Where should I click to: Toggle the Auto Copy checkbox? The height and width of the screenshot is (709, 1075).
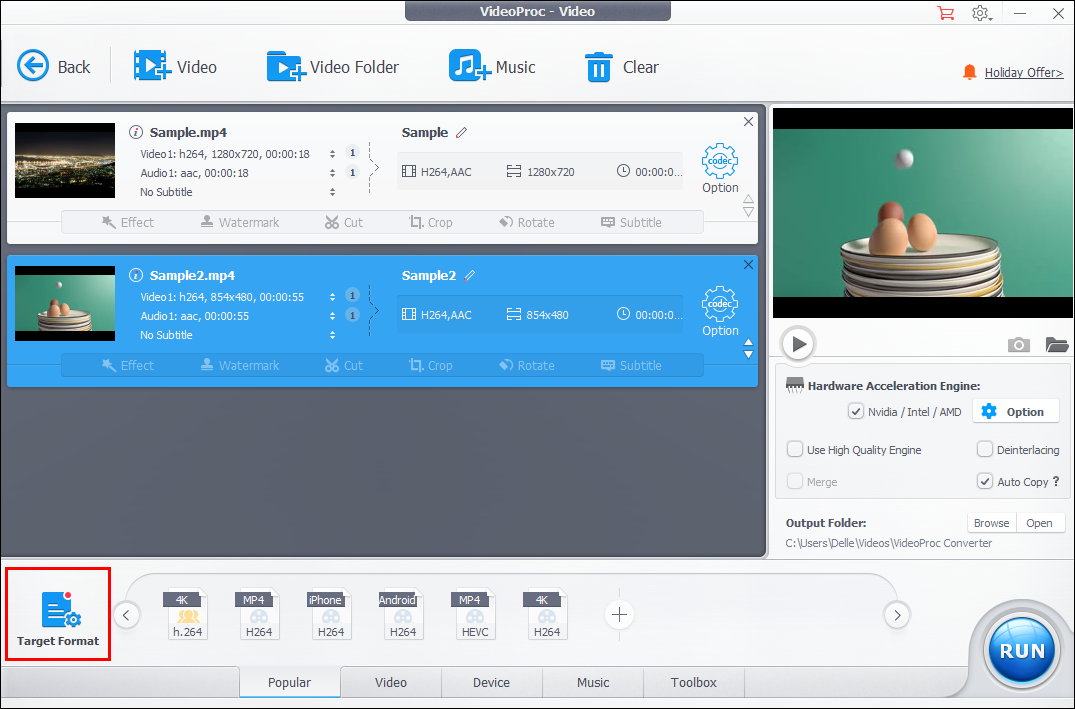point(985,481)
